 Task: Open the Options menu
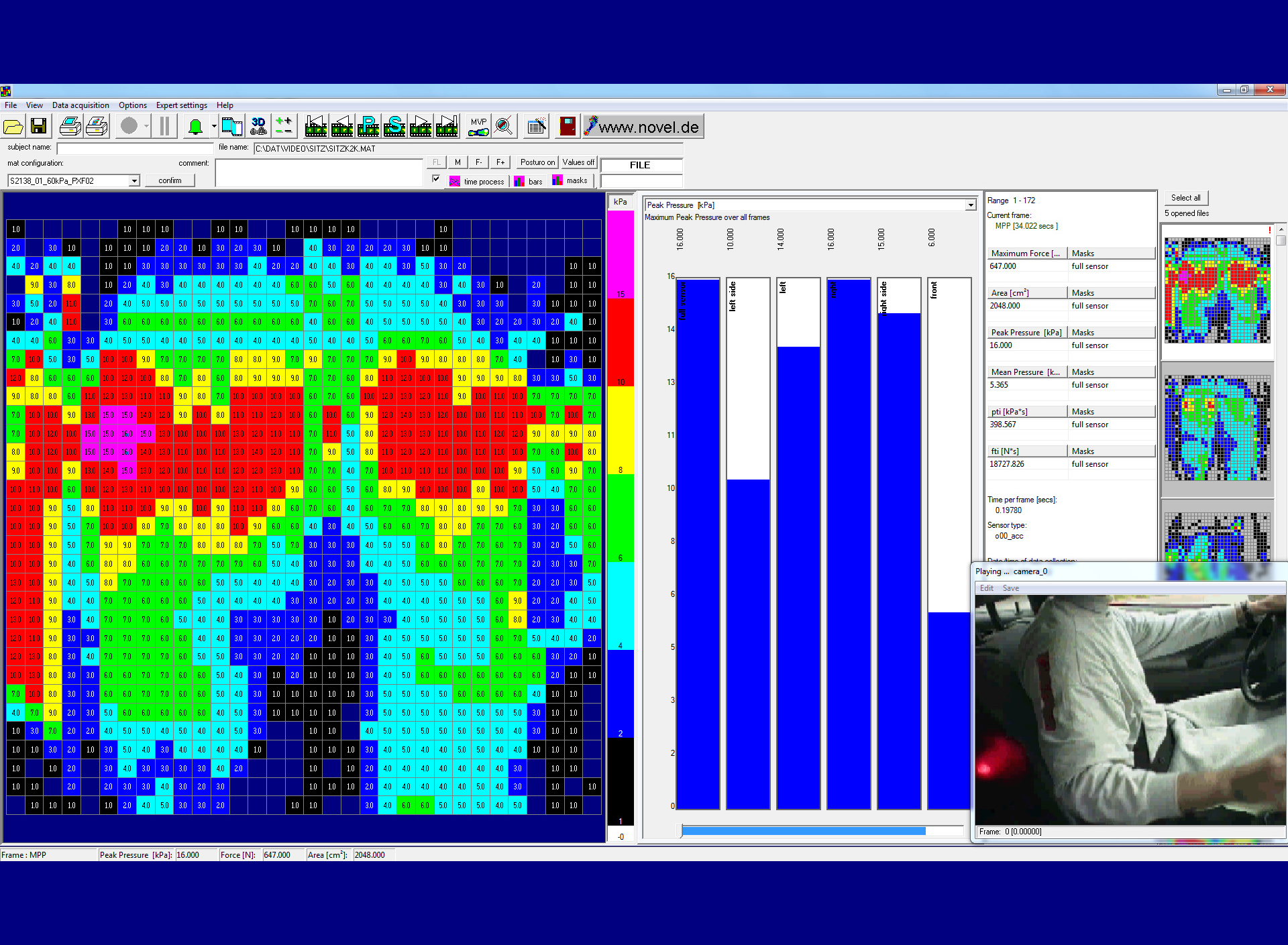pyautogui.click(x=133, y=105)
